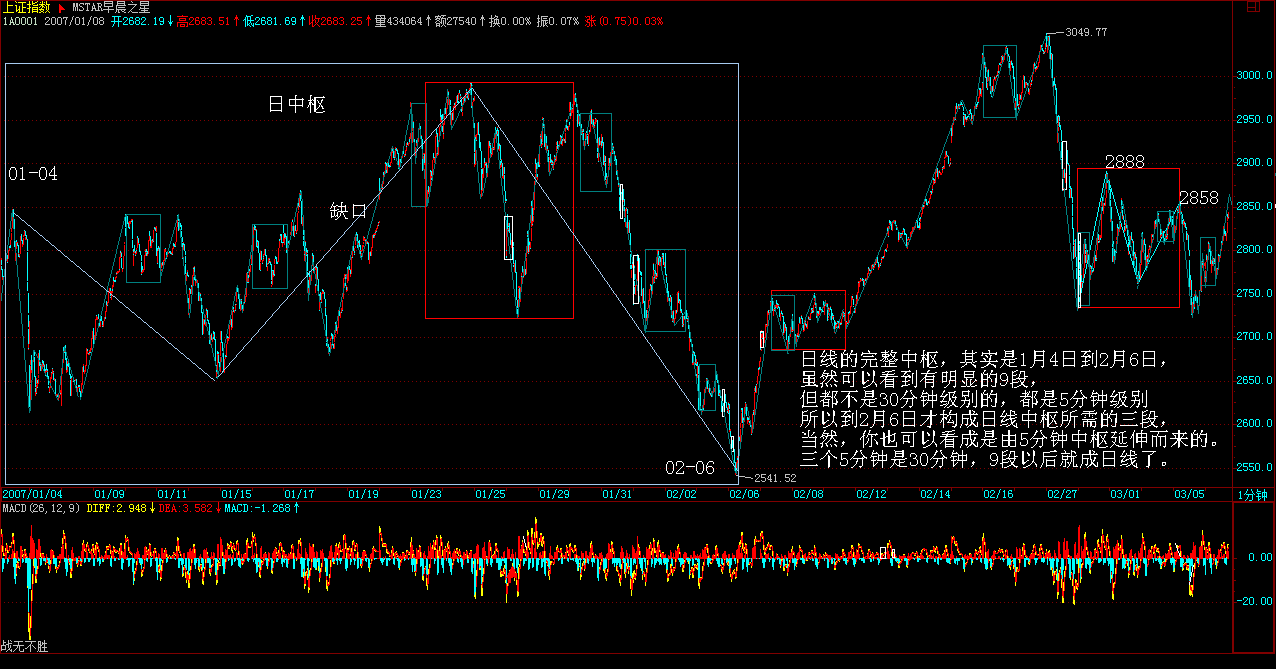This screenshot has width=1276, height=669.
Task: Click the 2858 annotation label
Action: (x=1198, y=198)
